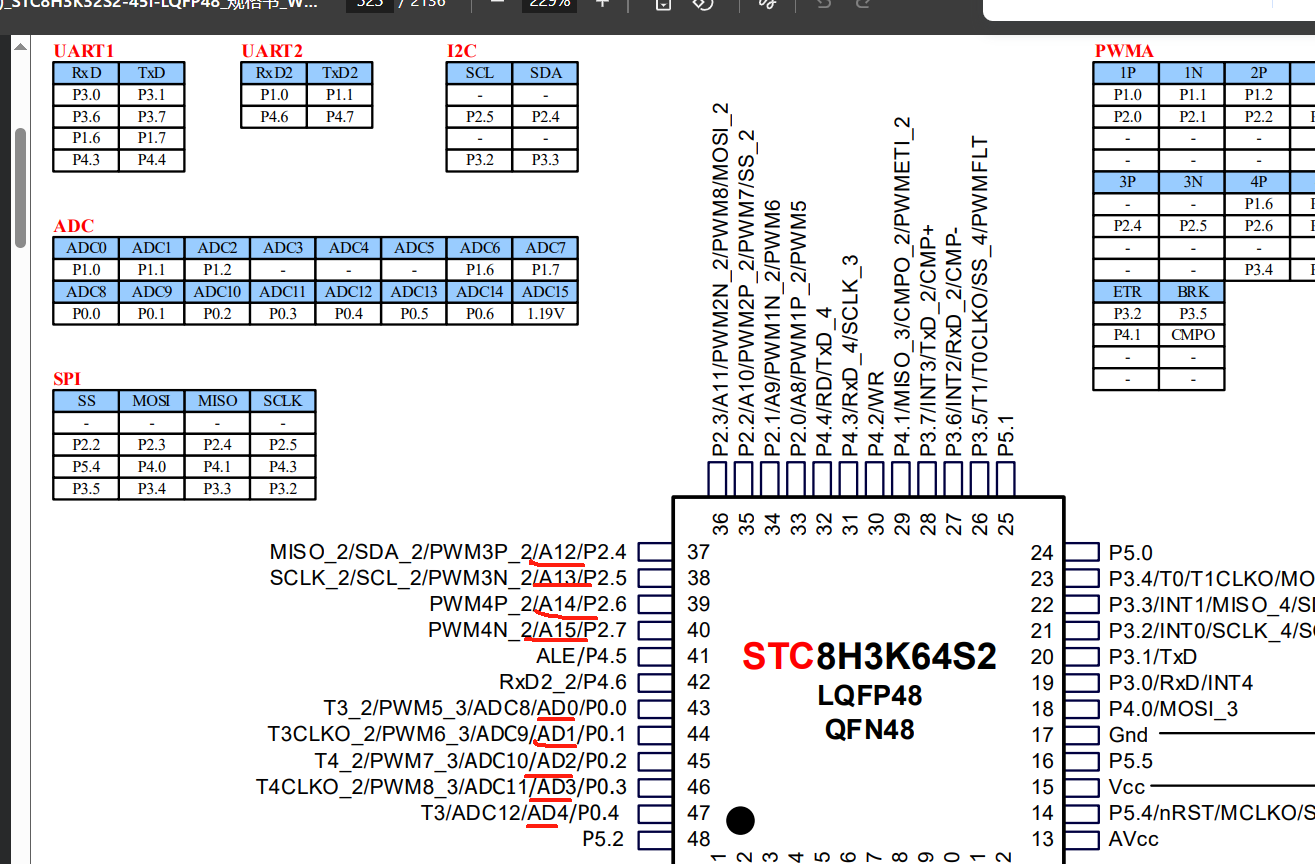The width and height of the screenshot is (1315, 864).
Task: Click the ETR header in PWMA table
Action: [x=1127, y=292]
